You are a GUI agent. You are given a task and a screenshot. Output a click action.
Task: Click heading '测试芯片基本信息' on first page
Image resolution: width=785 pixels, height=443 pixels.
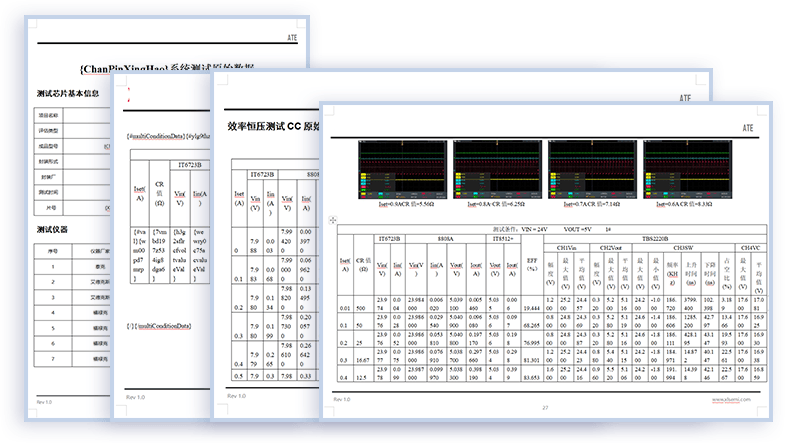point(68,94)
